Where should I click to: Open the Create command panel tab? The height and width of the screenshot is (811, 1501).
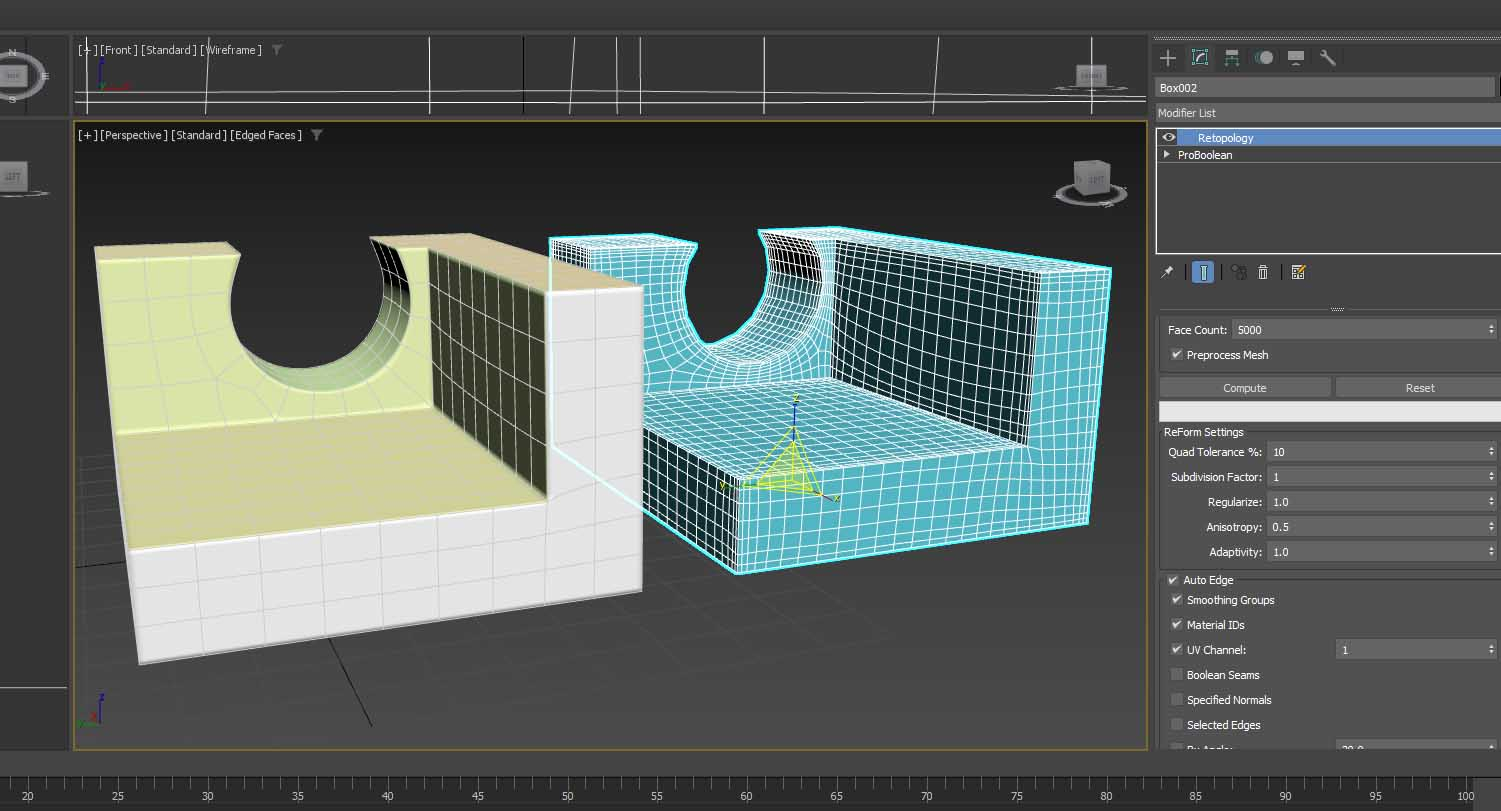coord(1168,58)
